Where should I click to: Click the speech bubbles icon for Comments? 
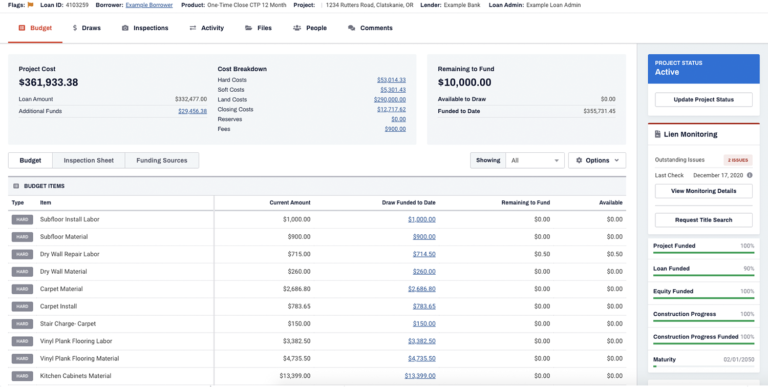click(x=351, y=28)
